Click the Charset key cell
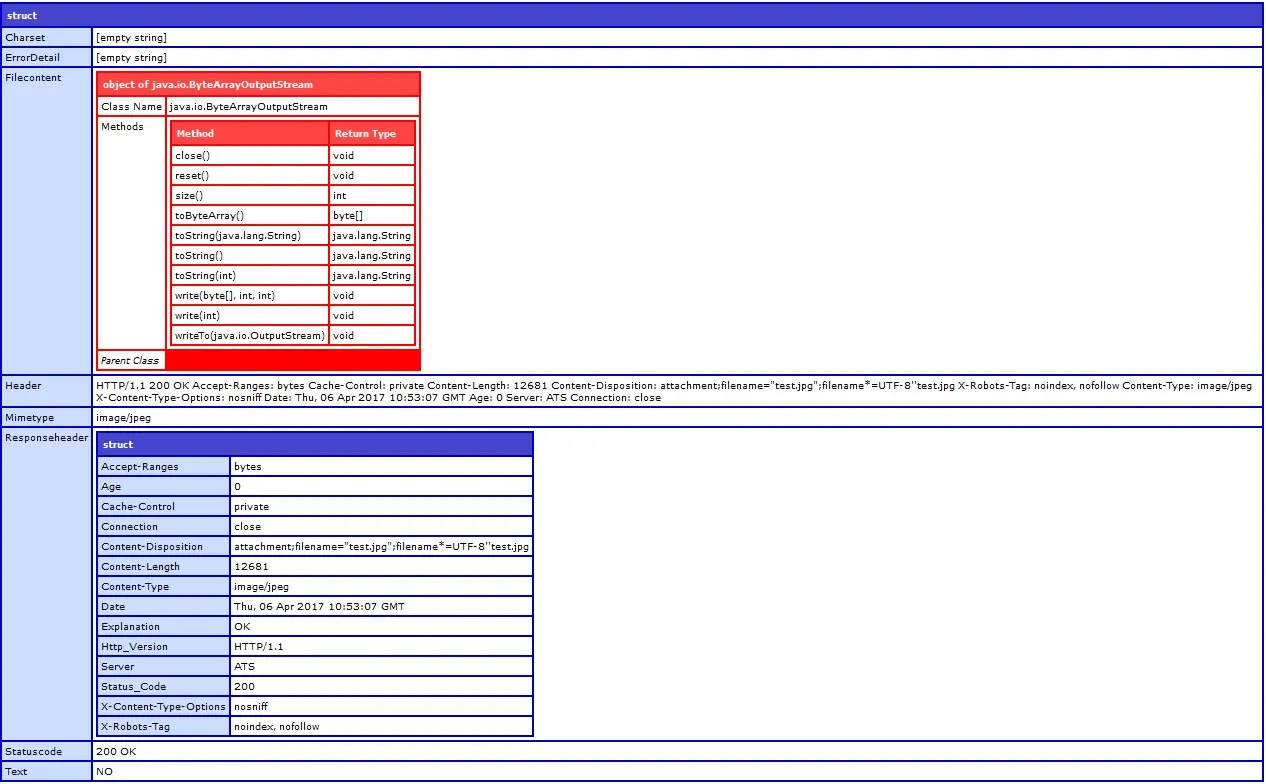 pos(46,38)
